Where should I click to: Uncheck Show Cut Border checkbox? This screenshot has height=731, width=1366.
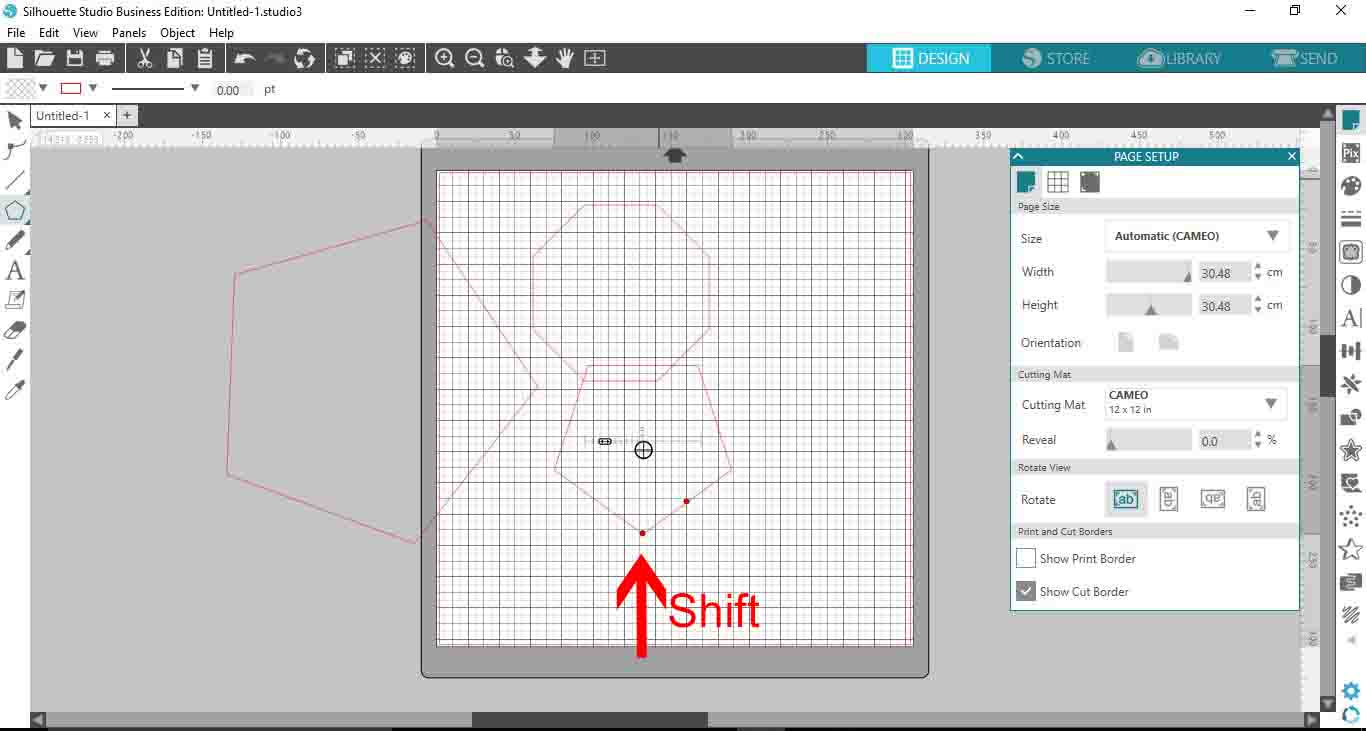[1026, 591]
